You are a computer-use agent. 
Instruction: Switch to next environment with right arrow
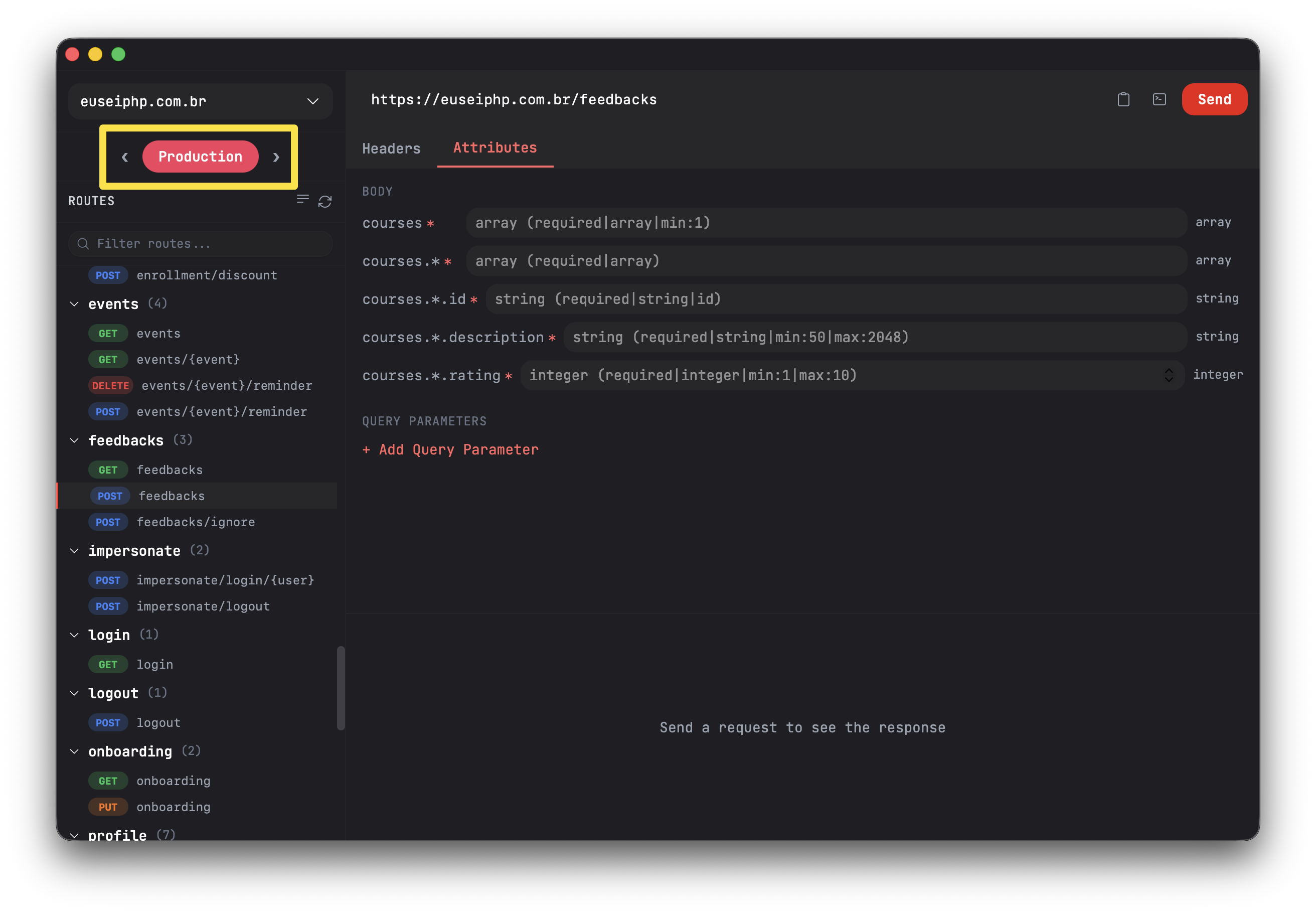pyautogui.click(x=276, y=157)
